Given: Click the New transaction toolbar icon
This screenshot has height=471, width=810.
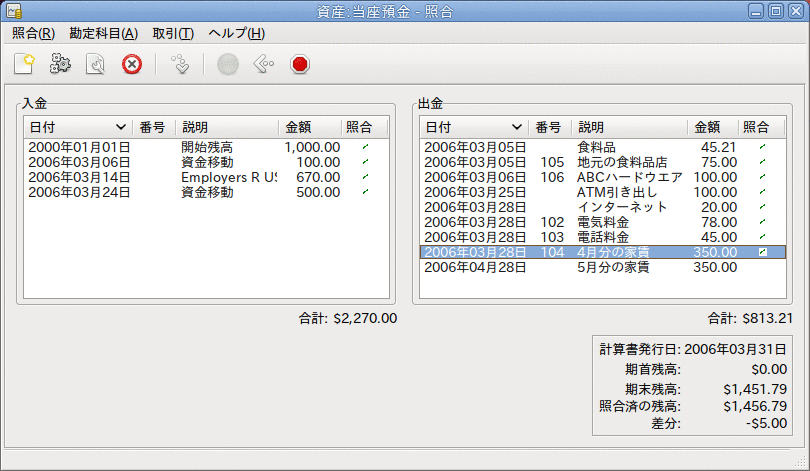Looking at the screenshot, I should (x=24, y=65).
